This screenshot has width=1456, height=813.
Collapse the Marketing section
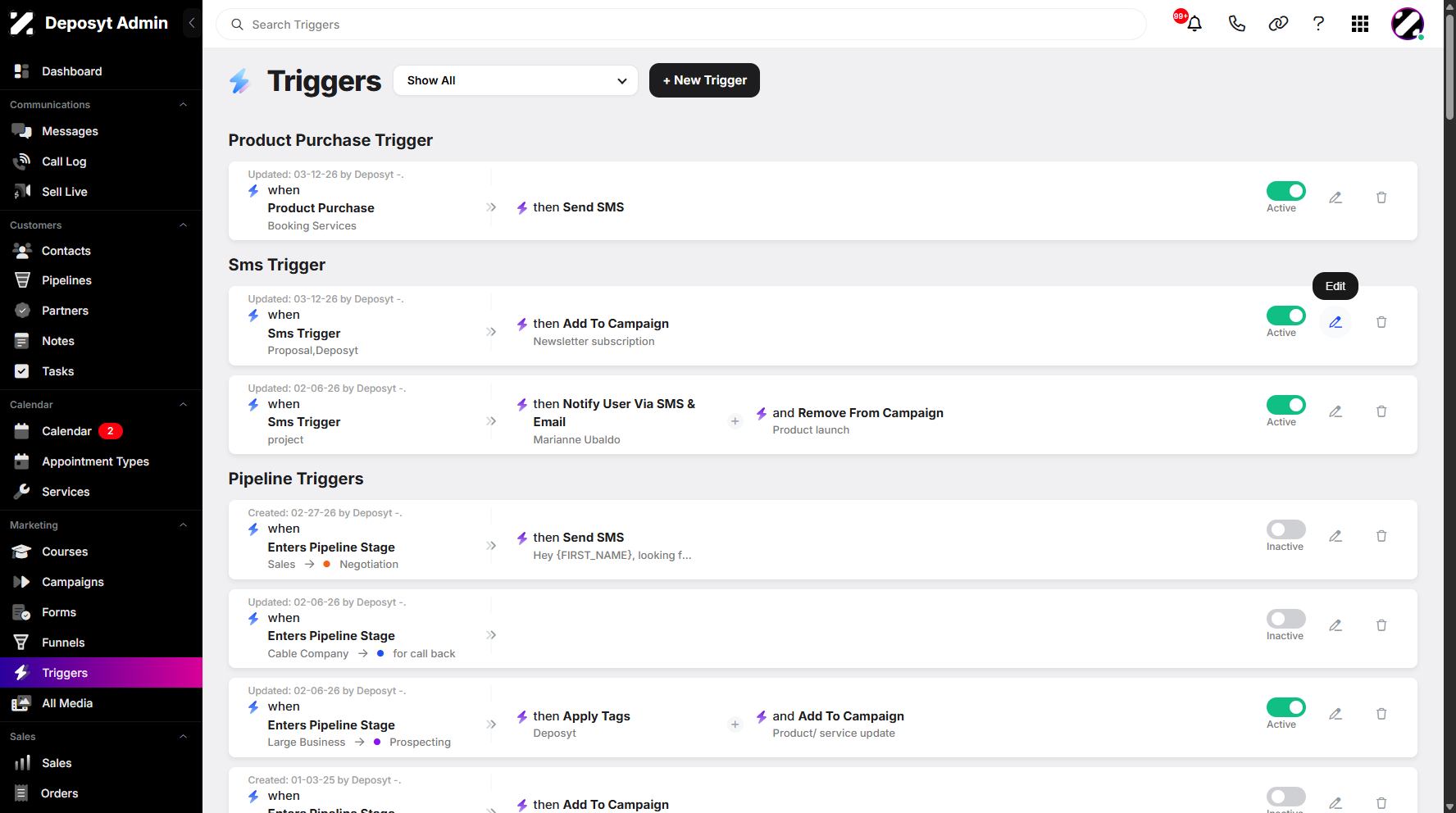[x=184, y=525]
